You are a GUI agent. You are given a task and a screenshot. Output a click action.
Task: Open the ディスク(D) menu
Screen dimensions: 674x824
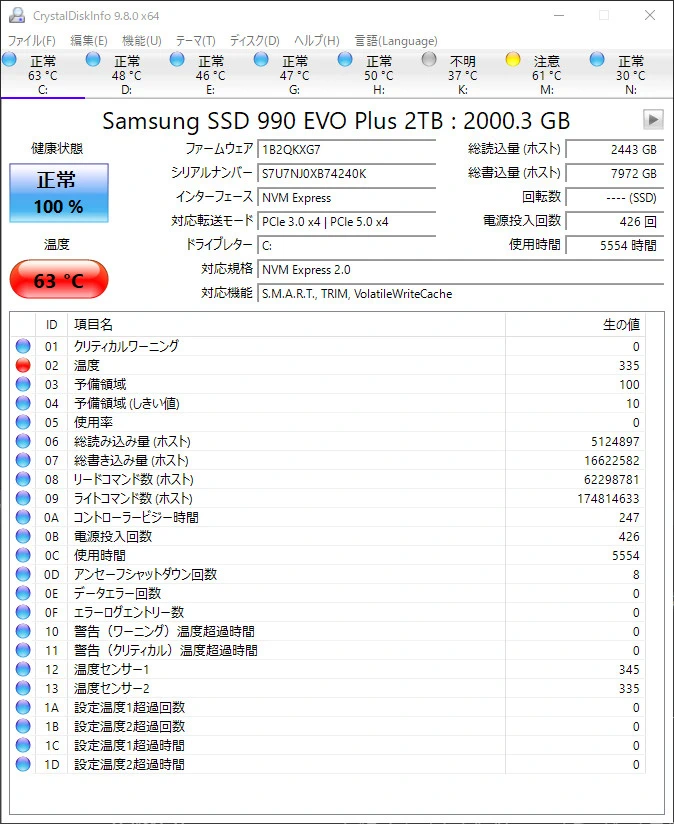pos(255,40)
